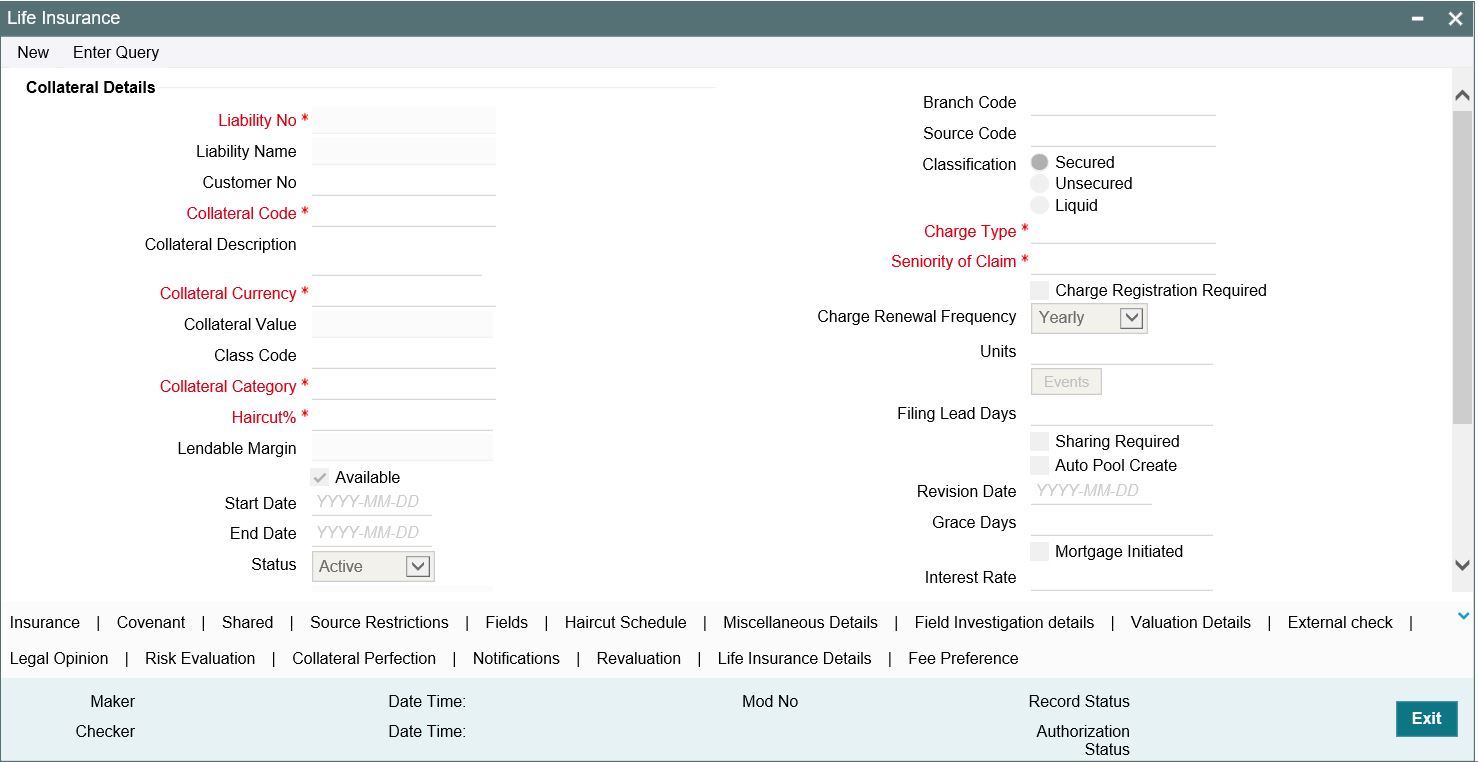Viewport: 1478px width, 762px height.
Task: Open the Legal Opinion tab
Action: [59, 658]
